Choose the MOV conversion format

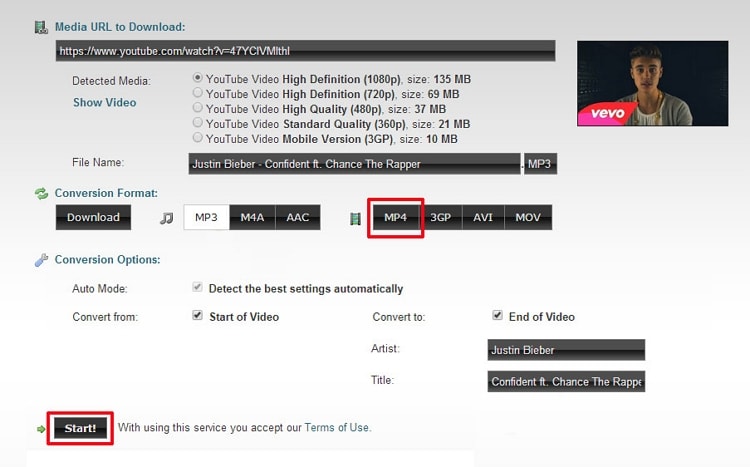(x=528, y=217)
